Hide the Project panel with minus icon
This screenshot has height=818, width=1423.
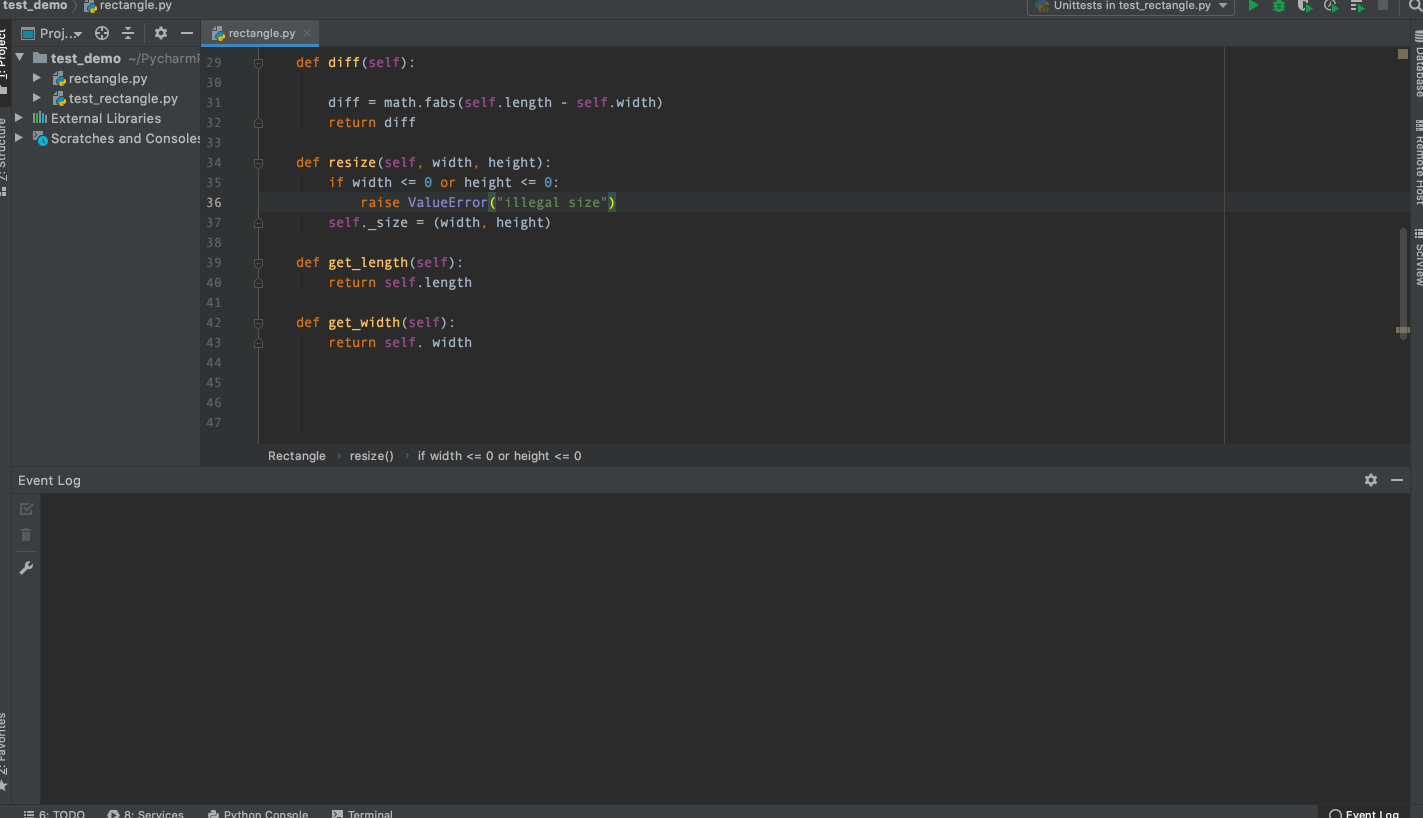pyautogui.click(x=187, y=33)
